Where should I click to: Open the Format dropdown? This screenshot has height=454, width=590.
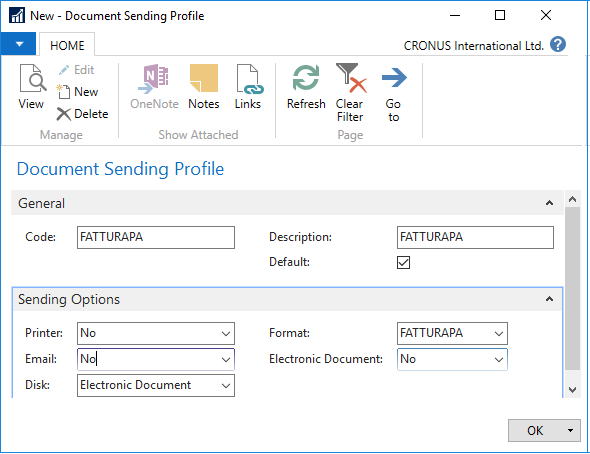pyautogui.click(x=499, y=333)
